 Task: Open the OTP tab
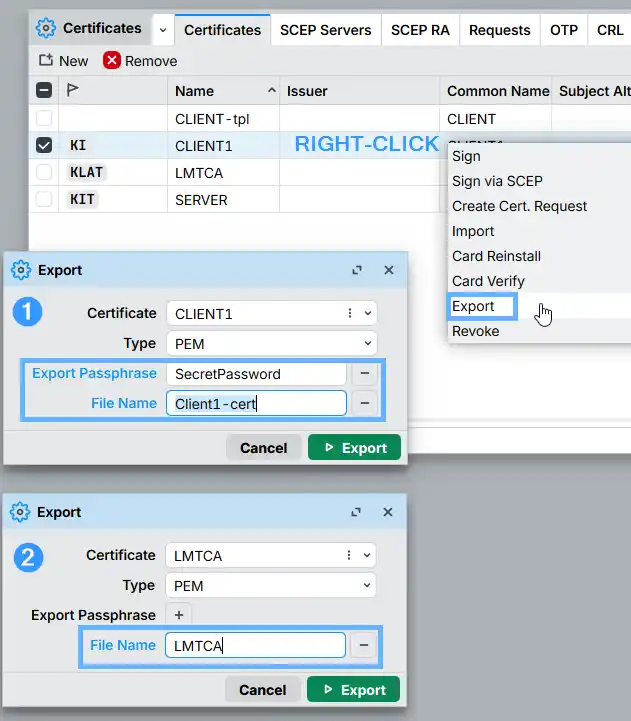point(564,30)
